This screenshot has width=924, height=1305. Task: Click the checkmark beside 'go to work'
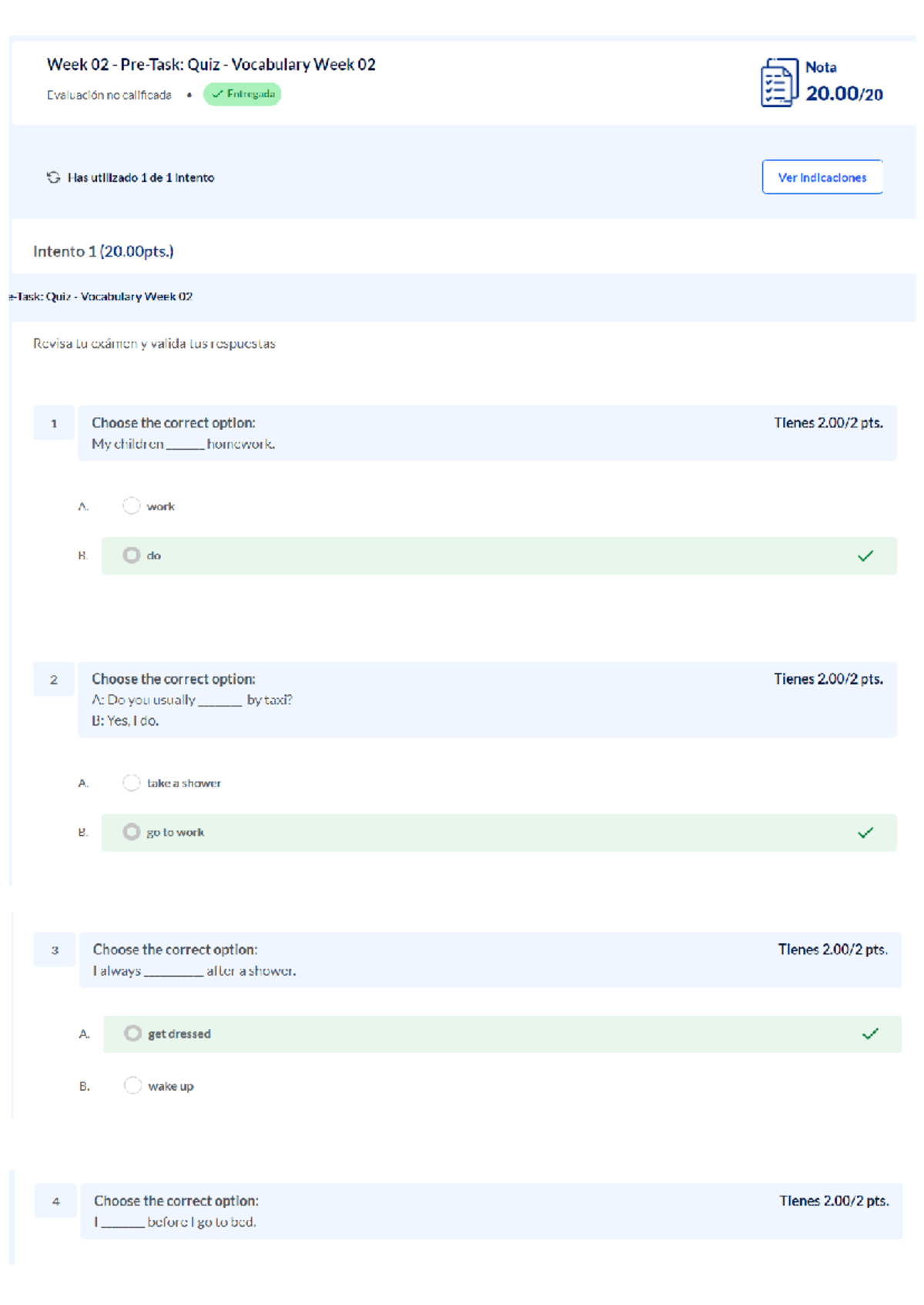pos(867,831)
